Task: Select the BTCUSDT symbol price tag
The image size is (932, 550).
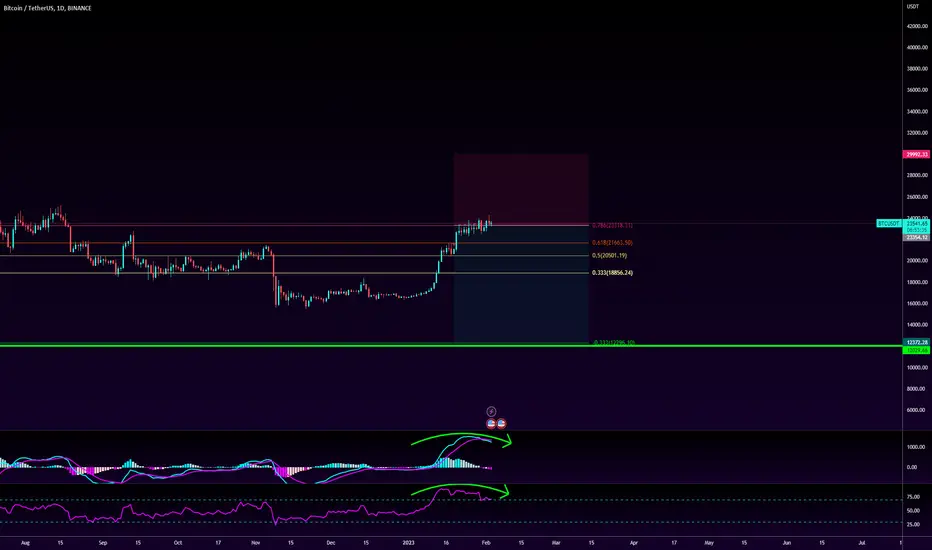Action: pyautogui.click(x=889, y=224)
